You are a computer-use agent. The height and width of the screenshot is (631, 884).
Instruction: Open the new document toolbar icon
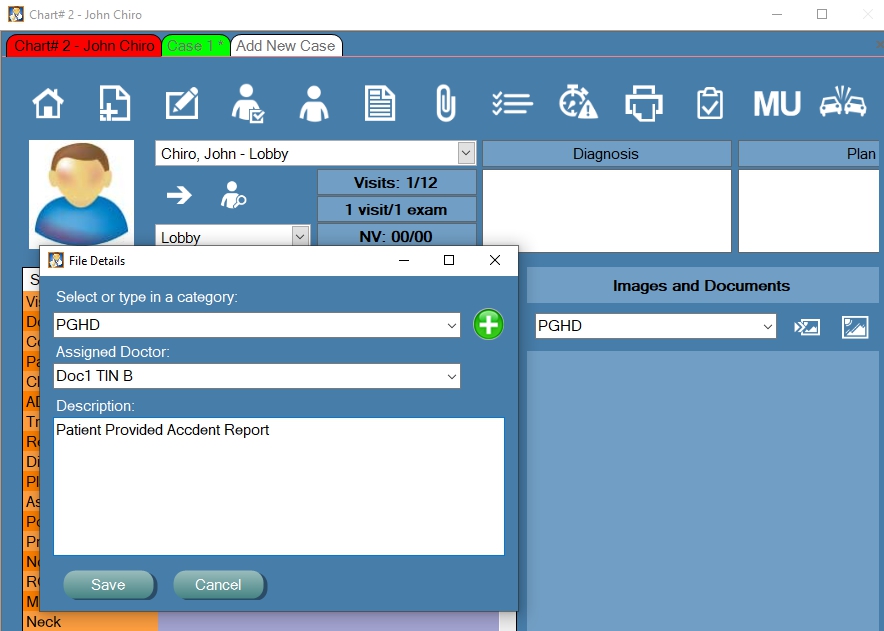pyautogui.click(x=113, y=102)
